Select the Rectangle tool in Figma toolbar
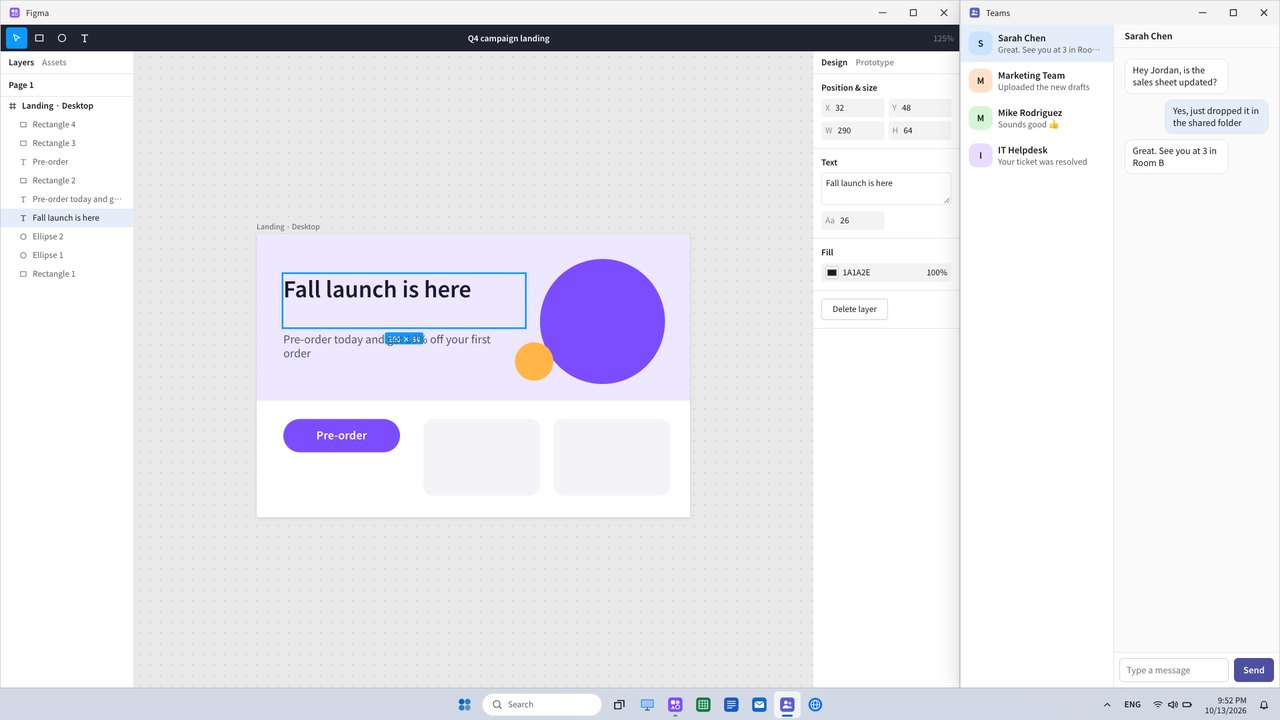This screenshot has width=1280, height=720. 39,38
